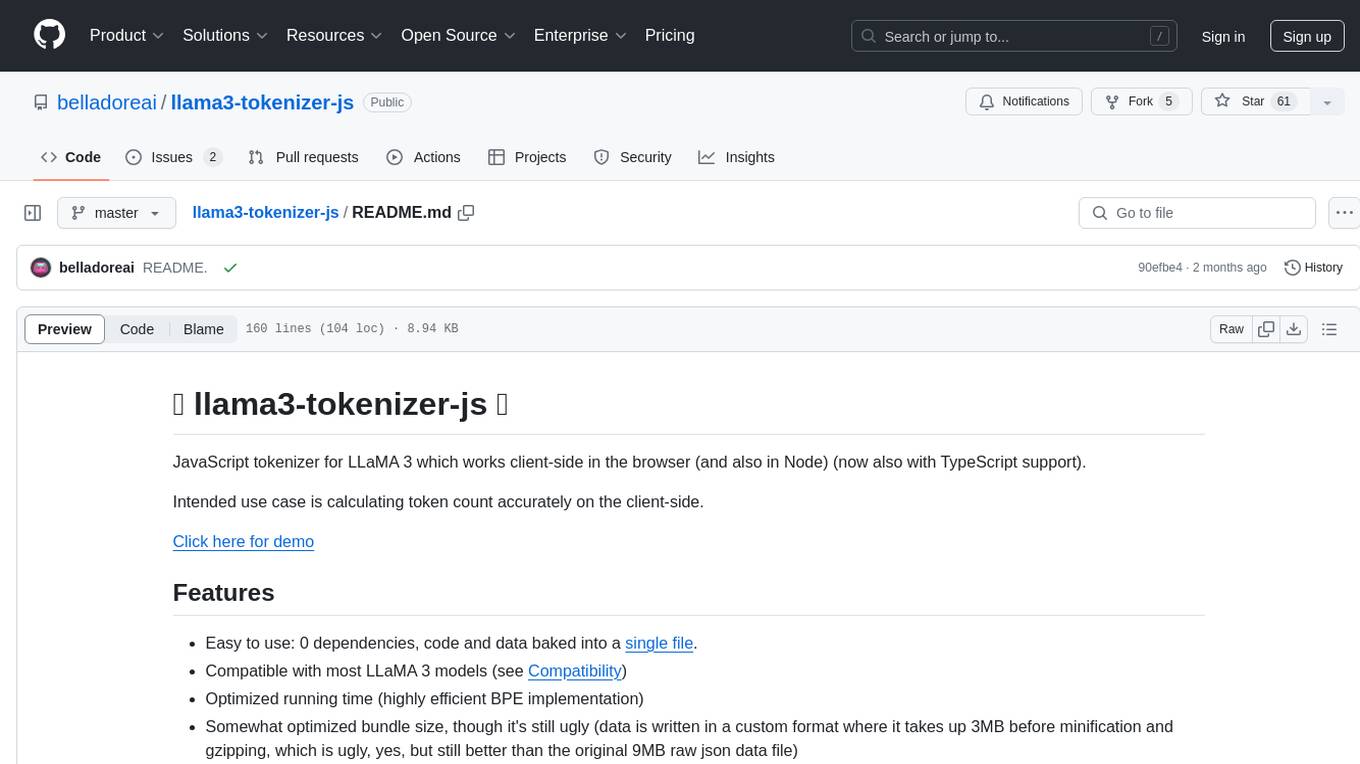Open belladoreai avatar in commit row
The image size is (1360, 764).
click(x=41, y=268)
